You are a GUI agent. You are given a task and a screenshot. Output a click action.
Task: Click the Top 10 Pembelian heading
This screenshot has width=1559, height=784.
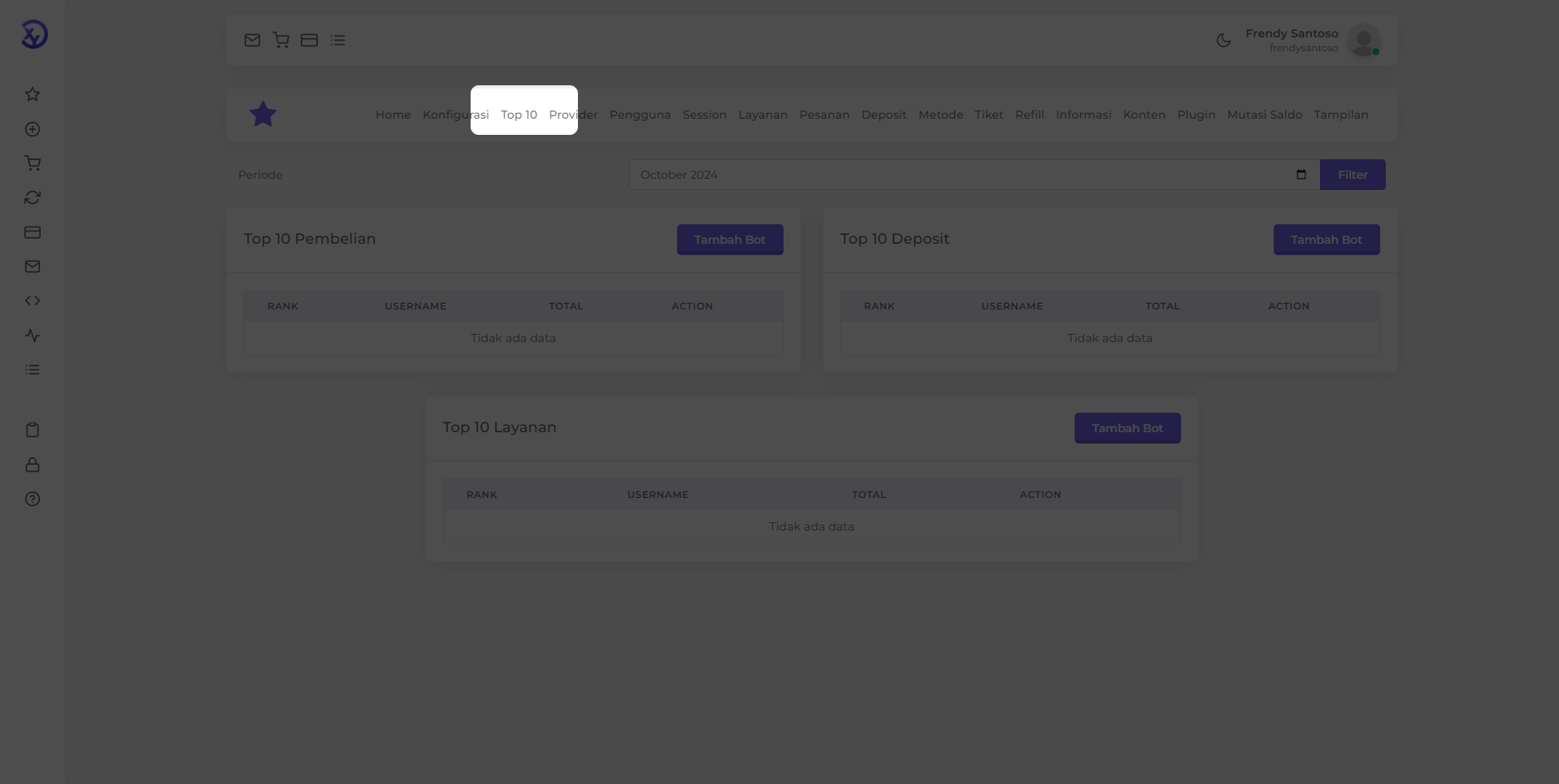[x=310, y=239]
